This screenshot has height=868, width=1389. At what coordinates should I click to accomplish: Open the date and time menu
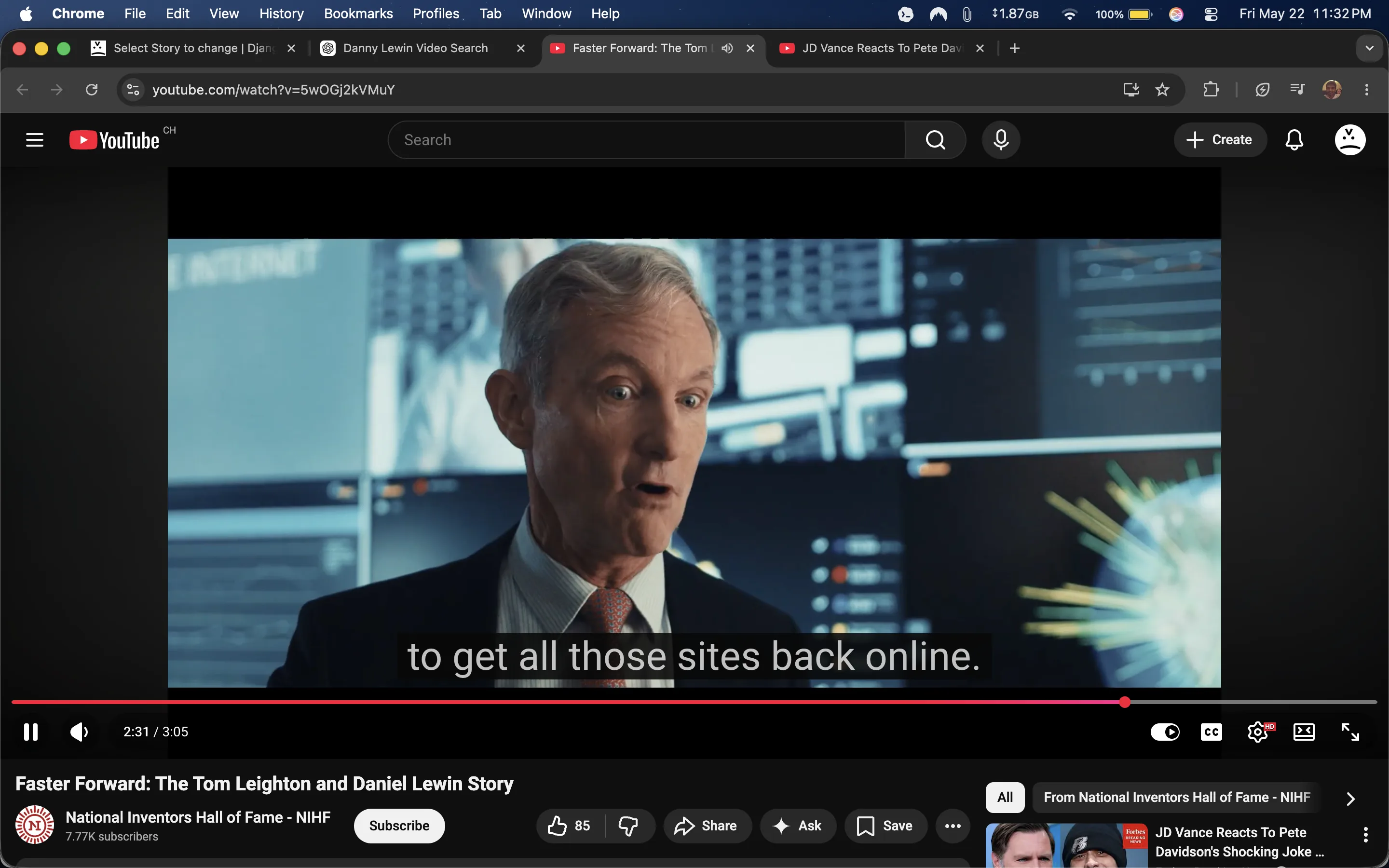(1305, 14)
